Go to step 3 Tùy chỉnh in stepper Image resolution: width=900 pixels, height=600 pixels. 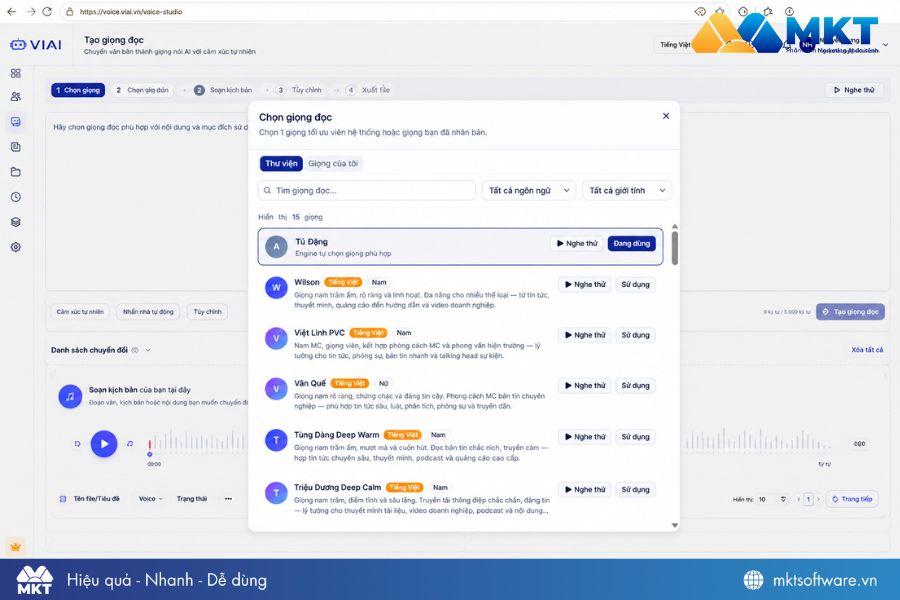click(298, 90)
